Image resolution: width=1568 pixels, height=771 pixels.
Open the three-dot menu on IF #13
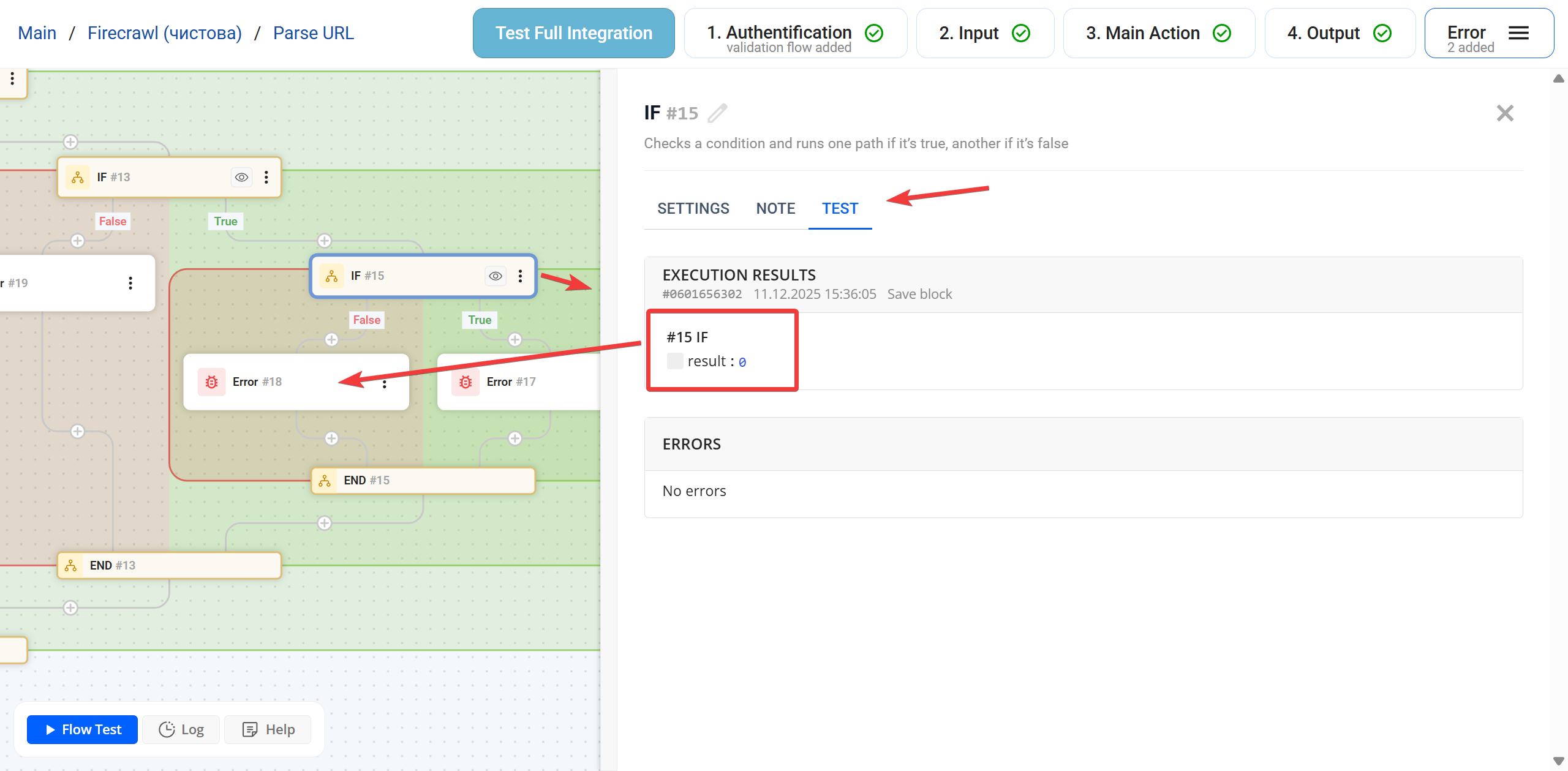[x=266, y=178]
